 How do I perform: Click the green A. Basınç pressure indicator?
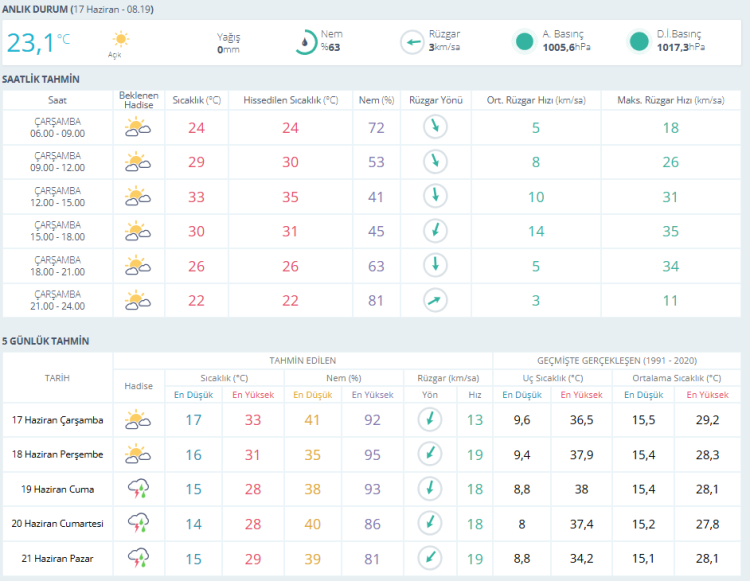pos(524,42)
